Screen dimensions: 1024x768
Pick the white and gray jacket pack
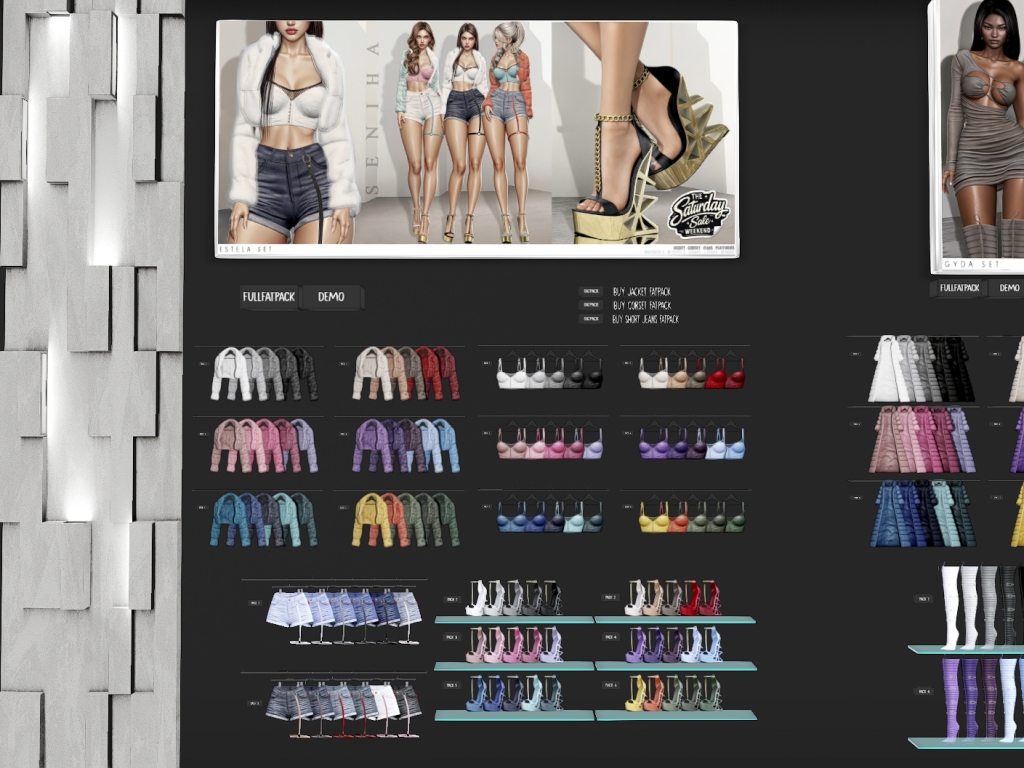263,373
